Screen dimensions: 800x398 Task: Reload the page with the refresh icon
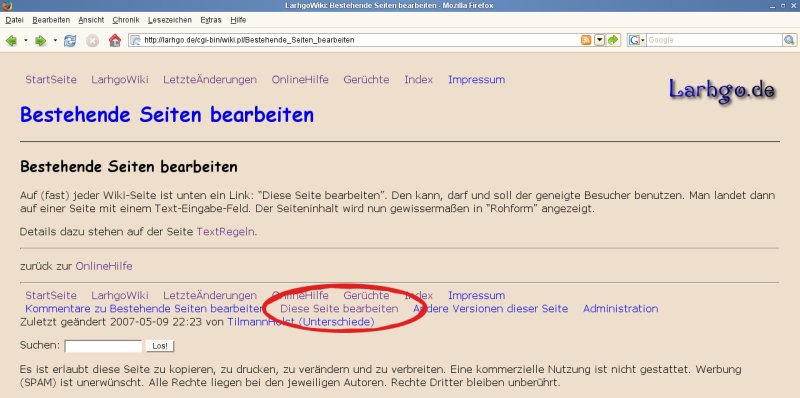[x=70, y=40]
